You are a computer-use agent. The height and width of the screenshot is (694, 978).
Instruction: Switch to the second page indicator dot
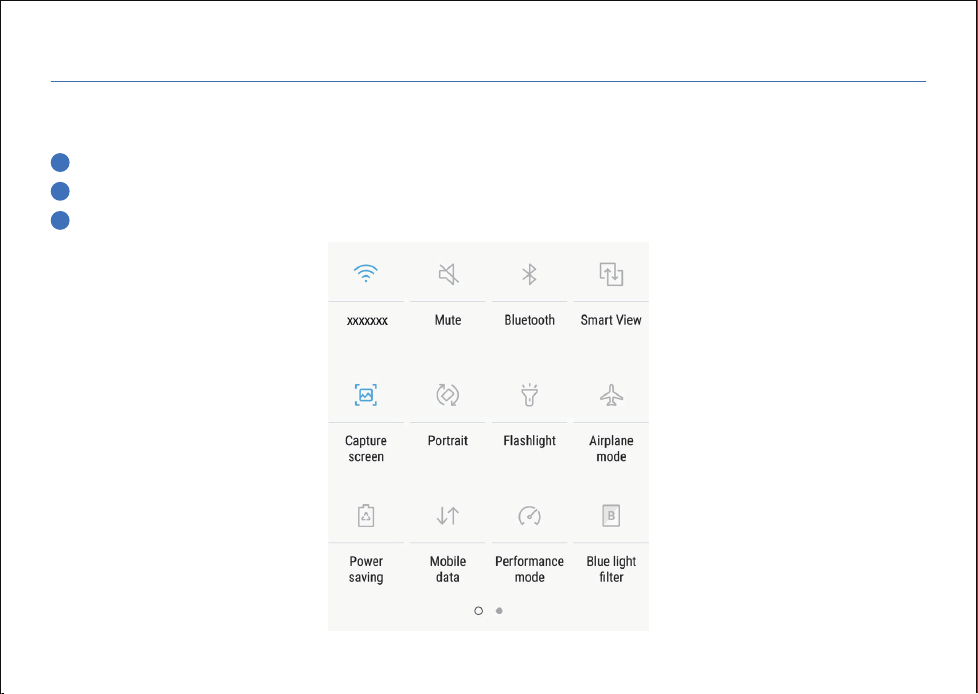(499, 610)
